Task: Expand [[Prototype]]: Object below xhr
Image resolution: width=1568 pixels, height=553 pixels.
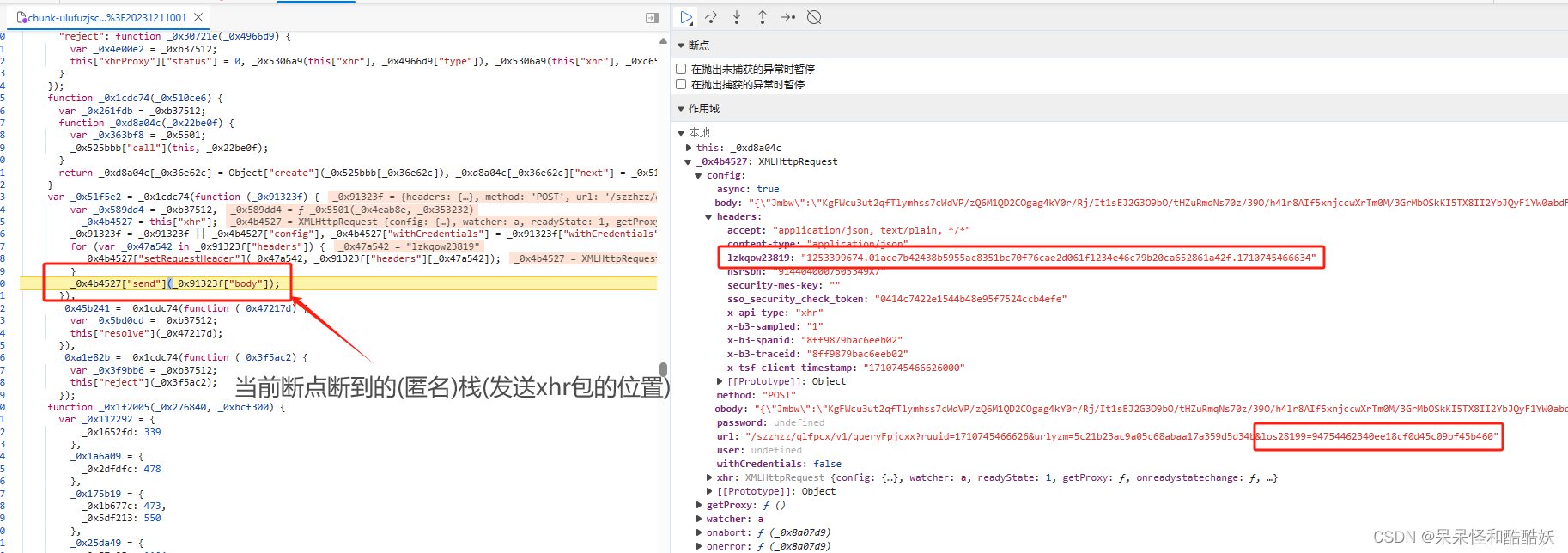Action: point(709,491)
